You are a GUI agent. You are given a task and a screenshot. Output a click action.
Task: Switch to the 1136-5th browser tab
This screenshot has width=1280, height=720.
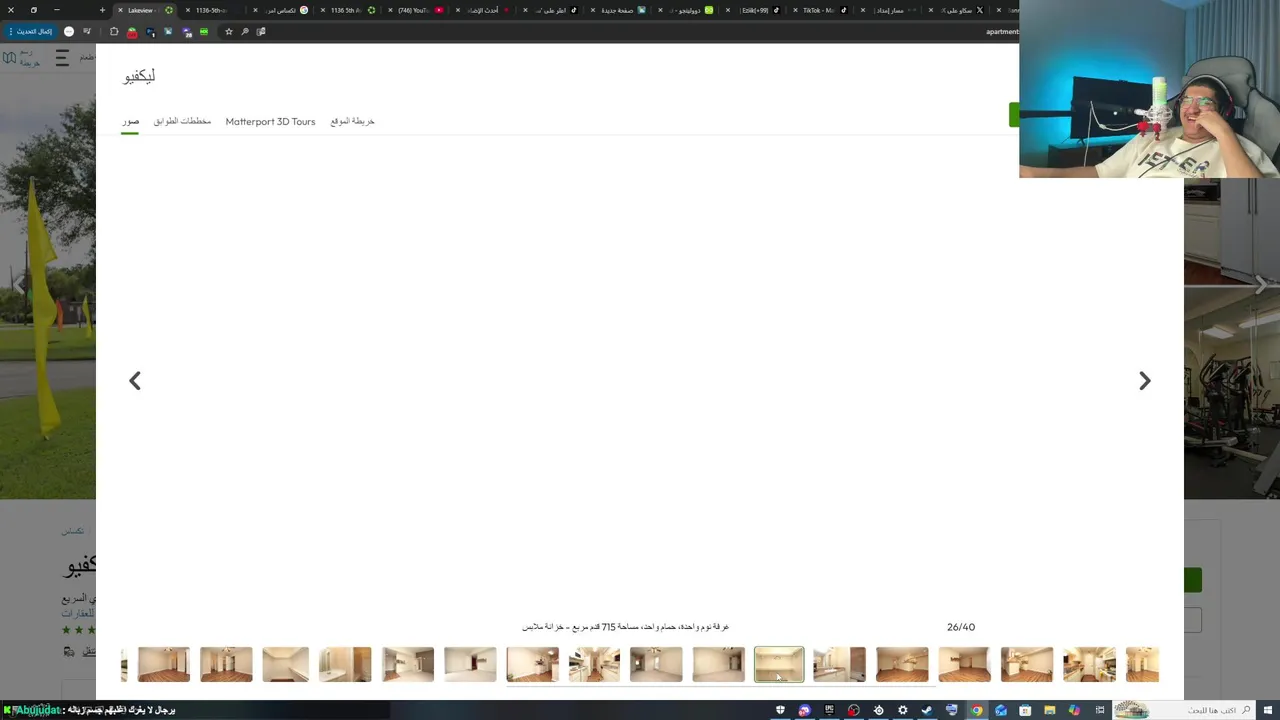[x=212, y=10]
